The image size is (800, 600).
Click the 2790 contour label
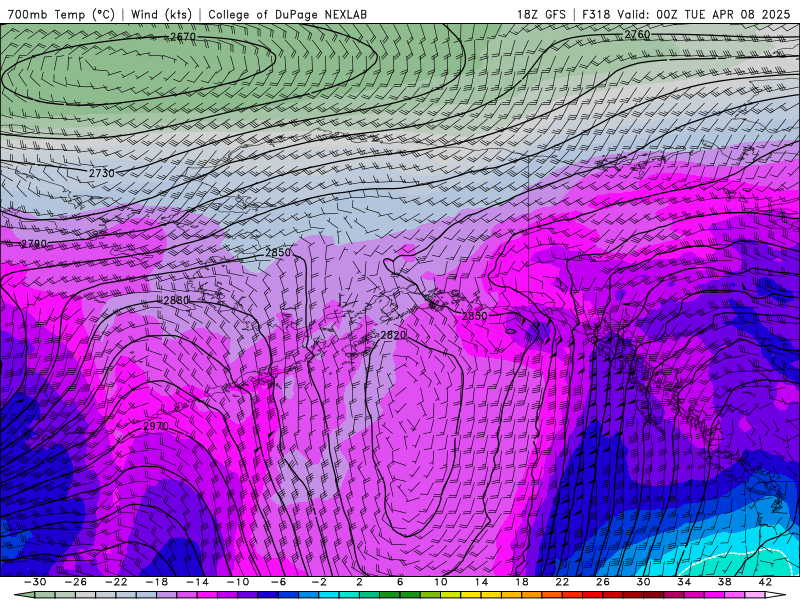[x=34, y=244]
